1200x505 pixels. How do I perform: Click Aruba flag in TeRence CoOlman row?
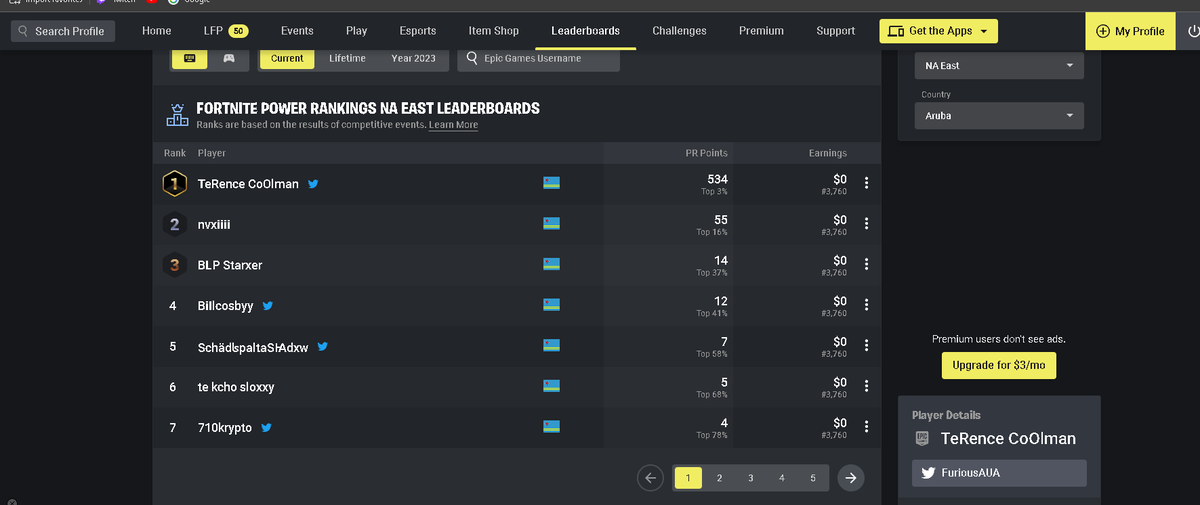551,183
